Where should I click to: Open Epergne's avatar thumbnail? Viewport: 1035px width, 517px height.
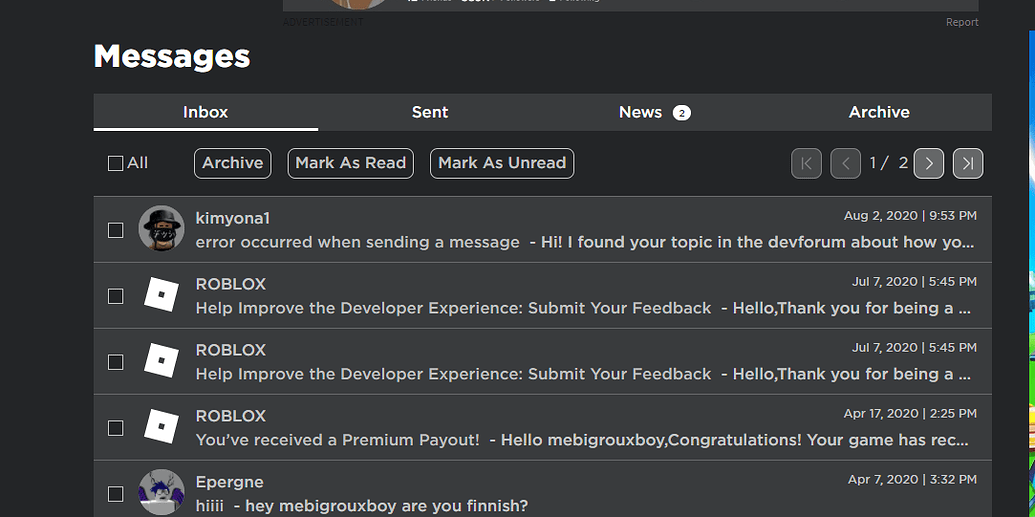coord(160,493)
